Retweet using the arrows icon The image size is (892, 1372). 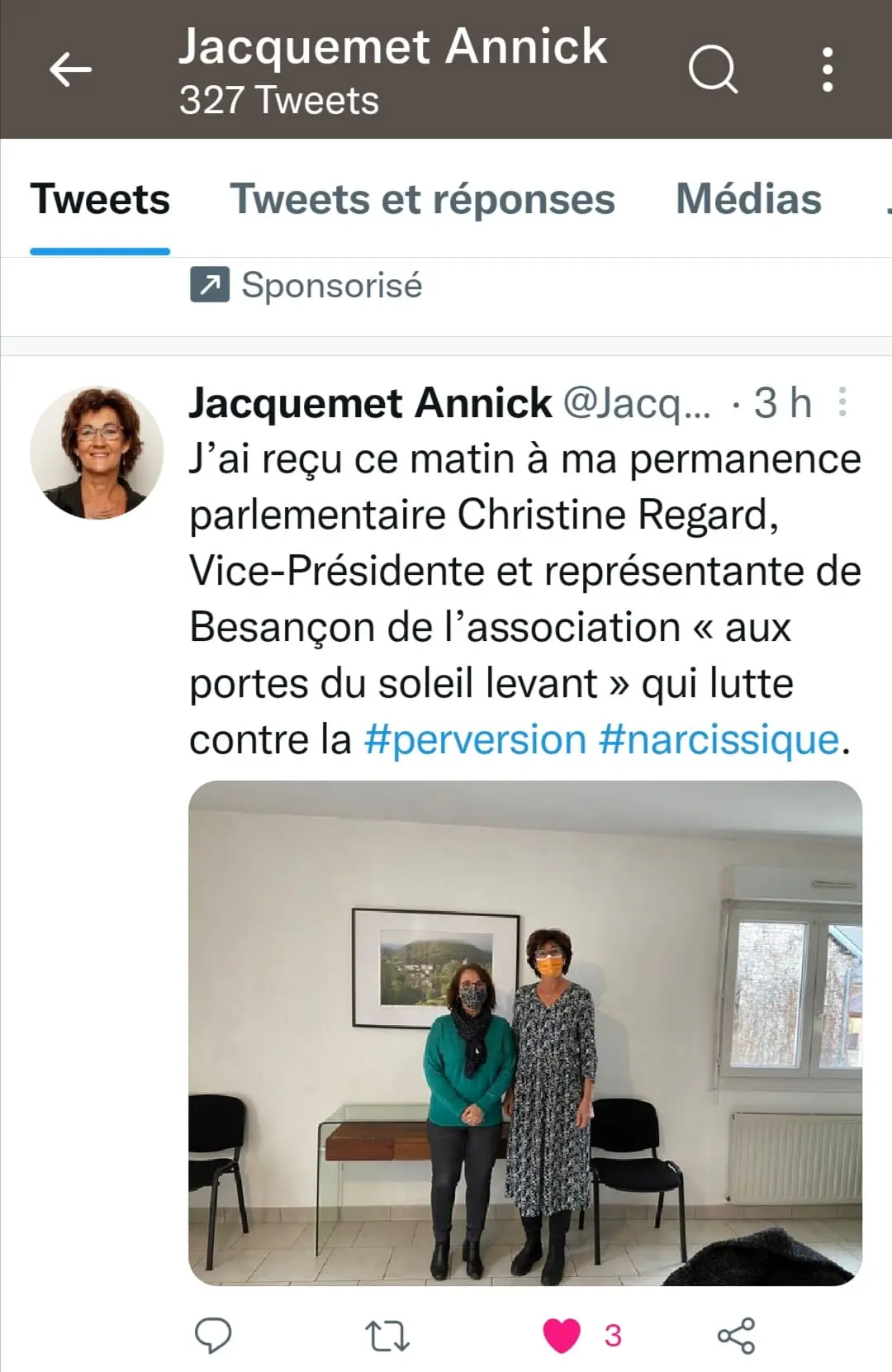tap(387, 1336)
